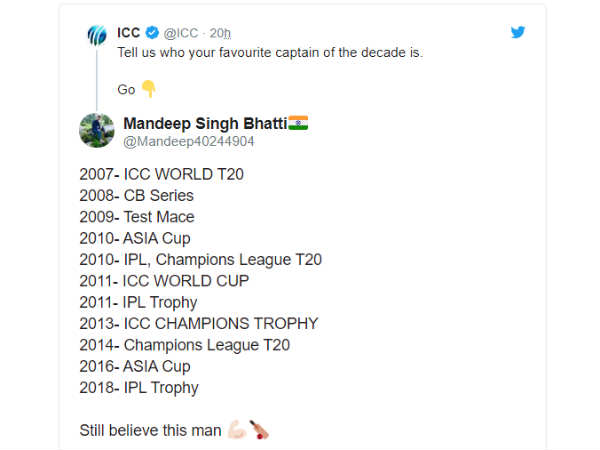Click the blue verified badge beside ICC
The image size is (600, 450).
coord(152,33)
